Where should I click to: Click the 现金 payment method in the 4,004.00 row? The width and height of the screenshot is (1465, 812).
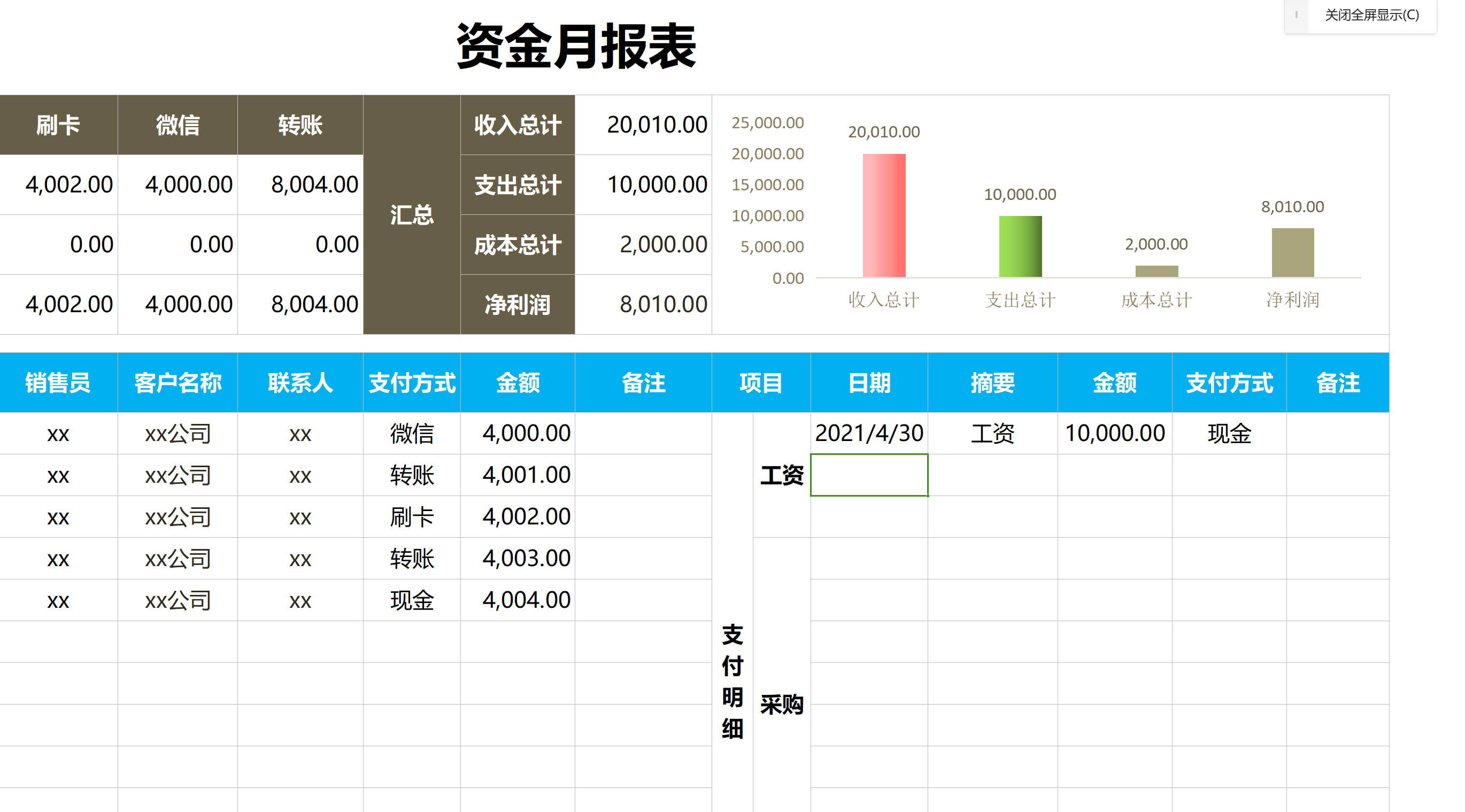412,600
